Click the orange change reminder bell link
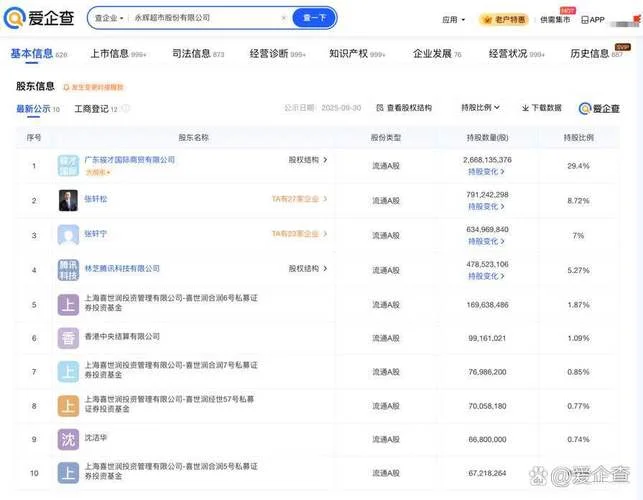This screenshot has height=500, width=643. point(93,87)
